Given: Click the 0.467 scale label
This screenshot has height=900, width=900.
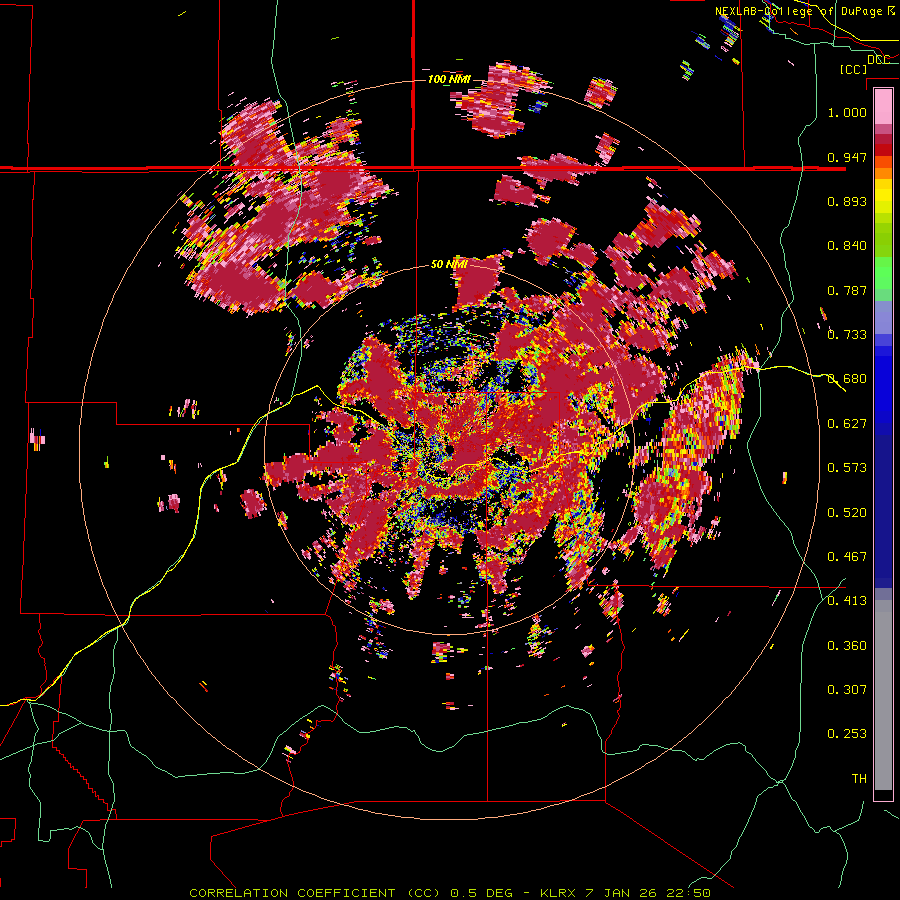Looking at the screenshot, I should [847, 557].
